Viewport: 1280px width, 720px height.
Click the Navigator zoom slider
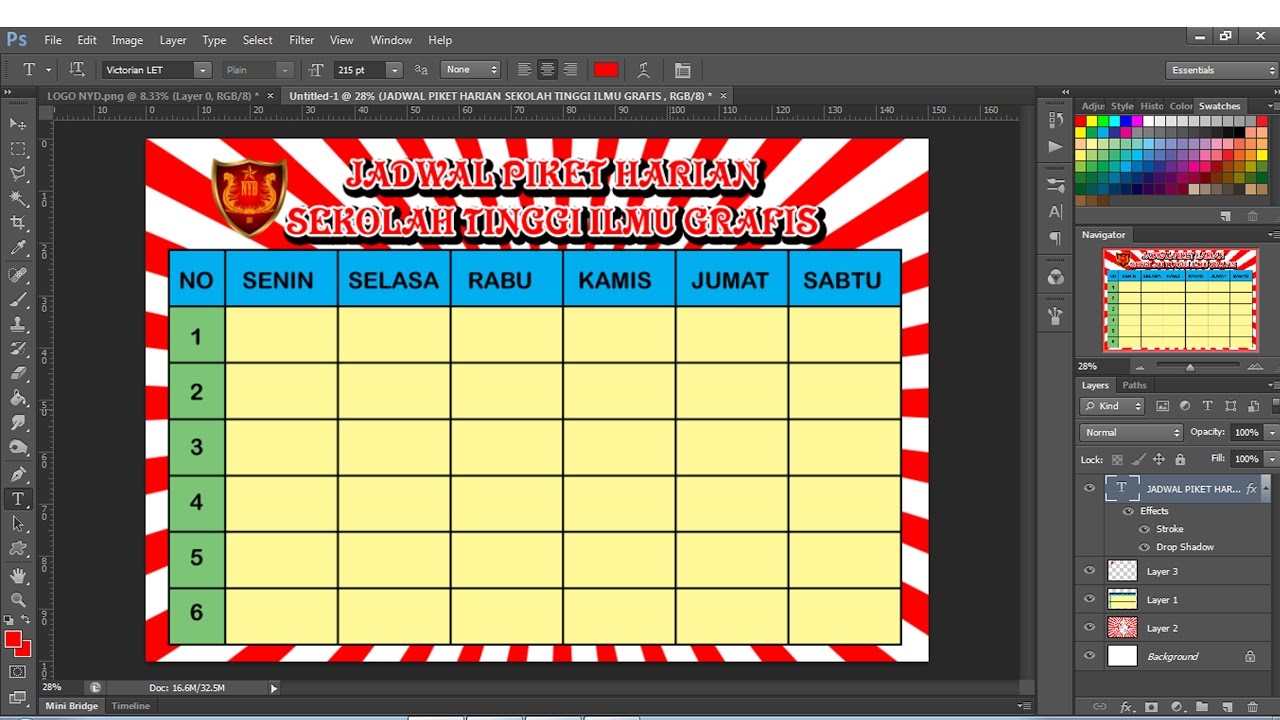(x=1189, y=367)
